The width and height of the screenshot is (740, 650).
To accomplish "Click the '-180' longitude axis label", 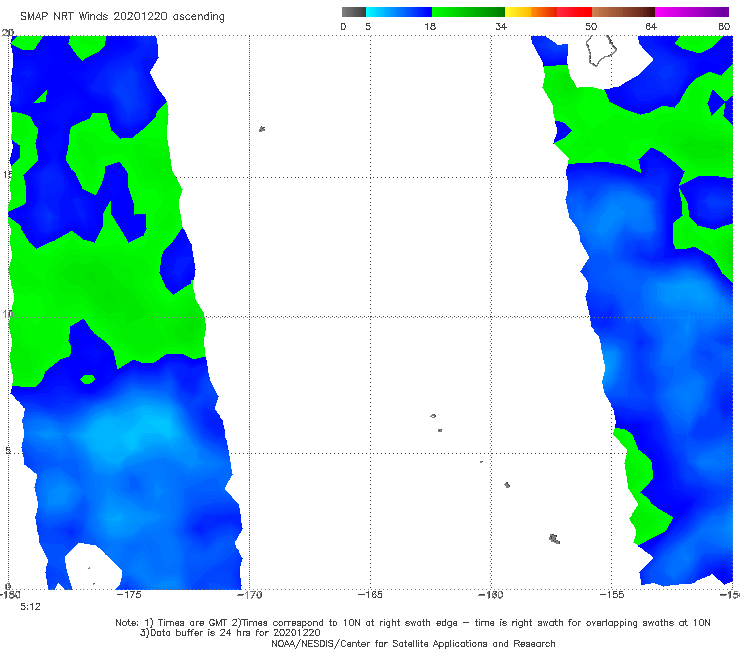I will (10, 595).
